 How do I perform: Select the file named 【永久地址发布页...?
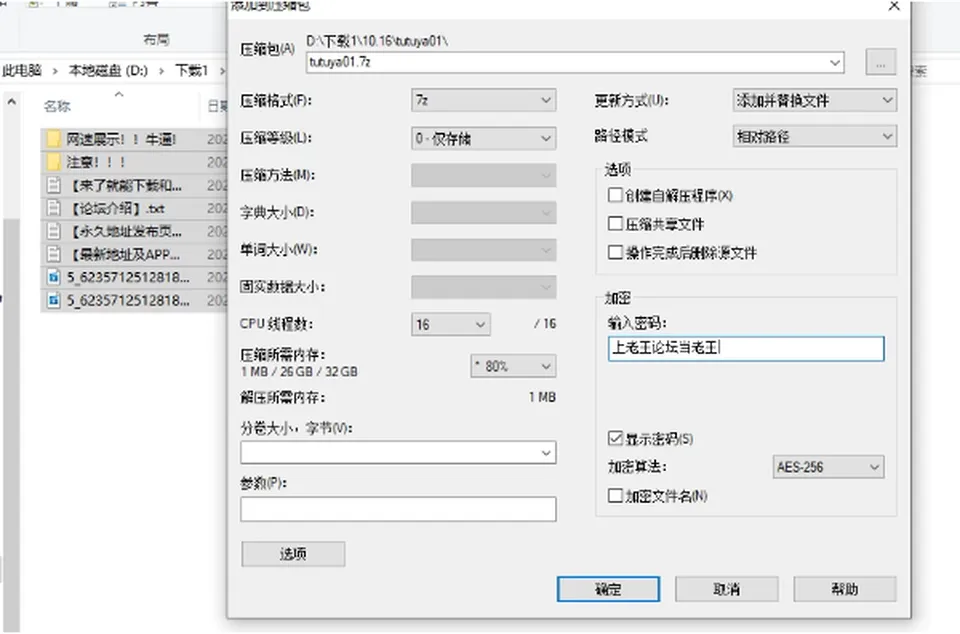(124, 232)
